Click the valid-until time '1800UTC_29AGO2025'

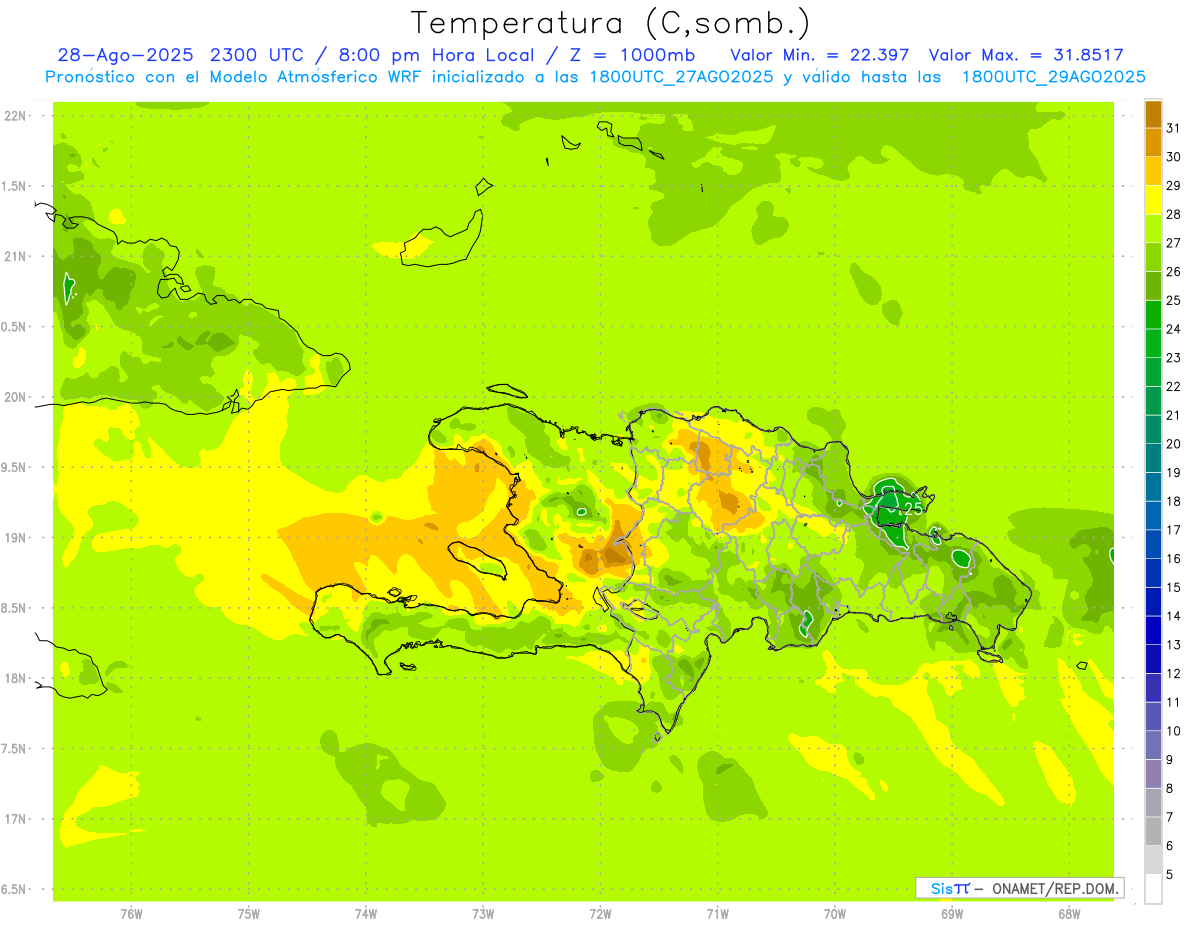(1053, 77)
